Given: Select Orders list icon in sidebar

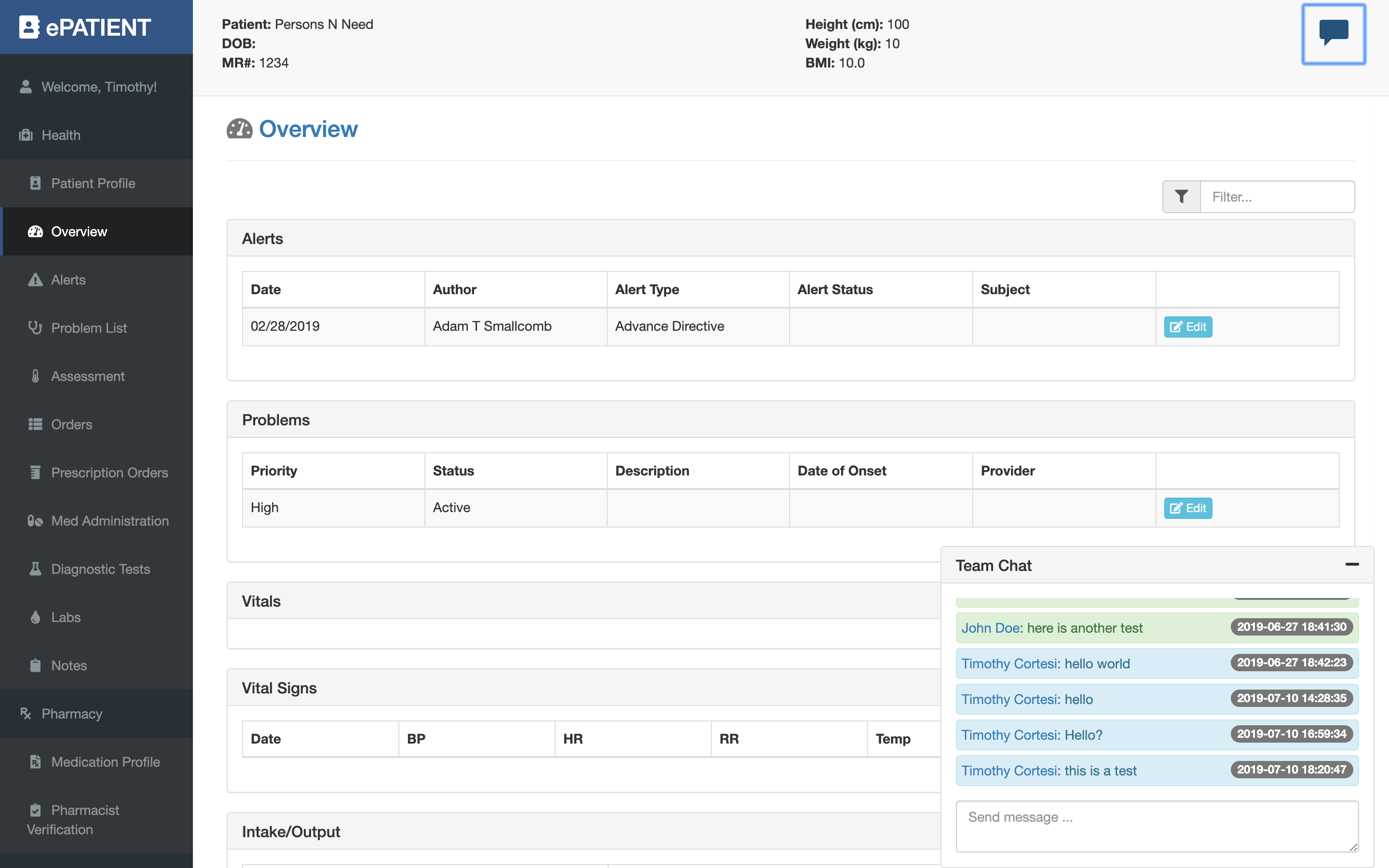Looking at the screenshot, I should point(36,424).
